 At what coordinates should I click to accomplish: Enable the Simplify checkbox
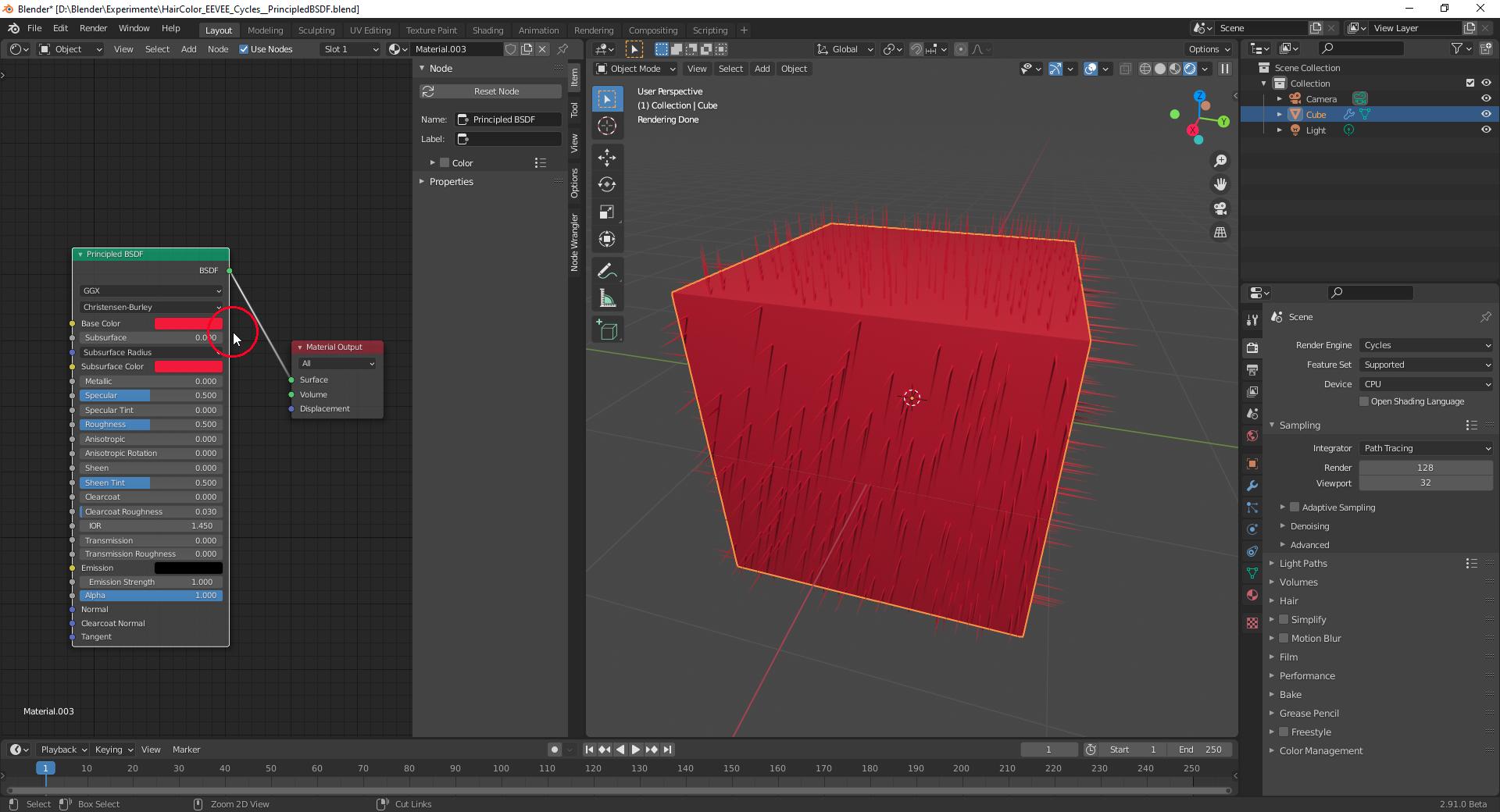pos(1284,619)
